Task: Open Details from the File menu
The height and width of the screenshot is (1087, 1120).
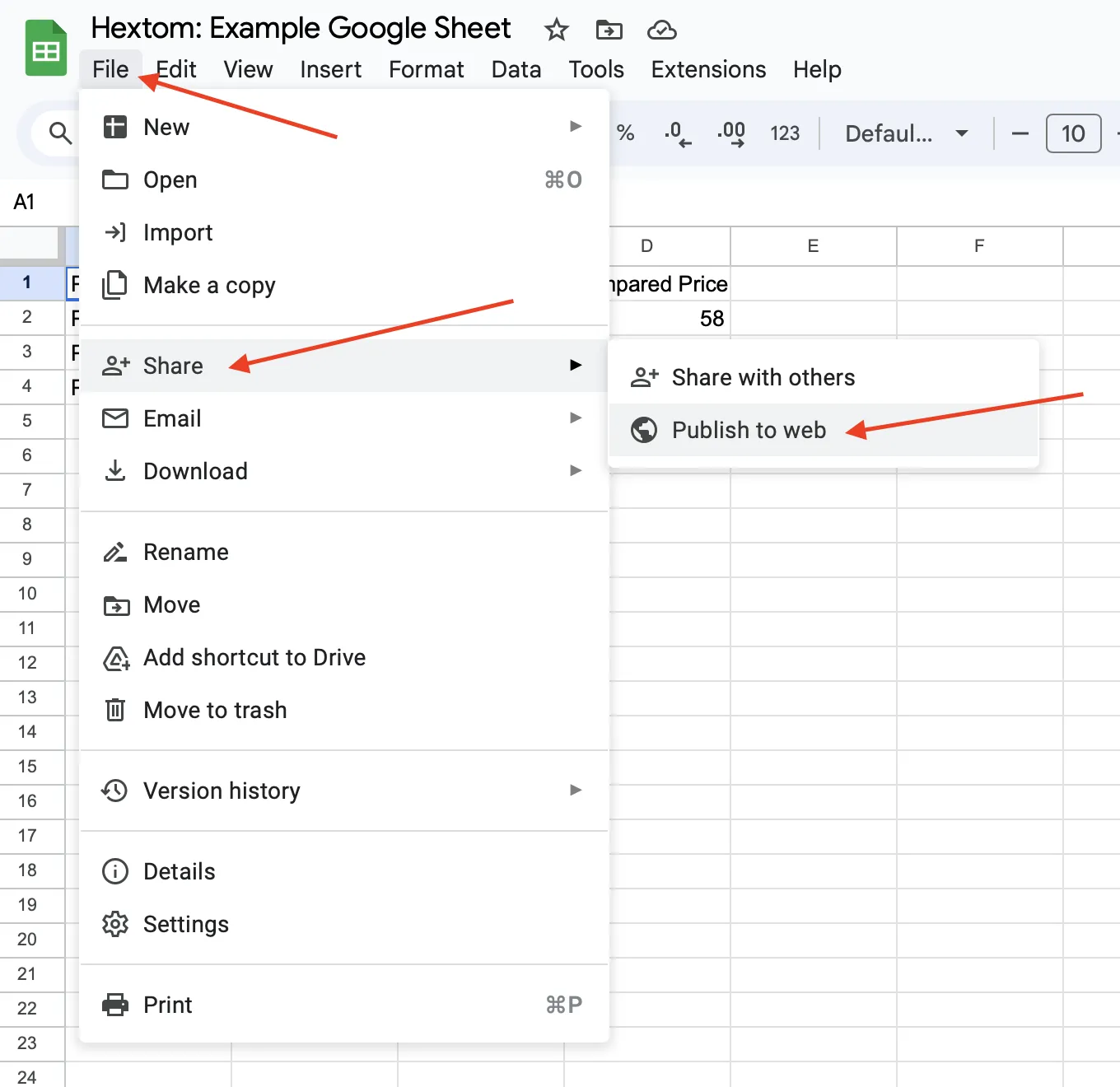Action: (x=344, y=871)
